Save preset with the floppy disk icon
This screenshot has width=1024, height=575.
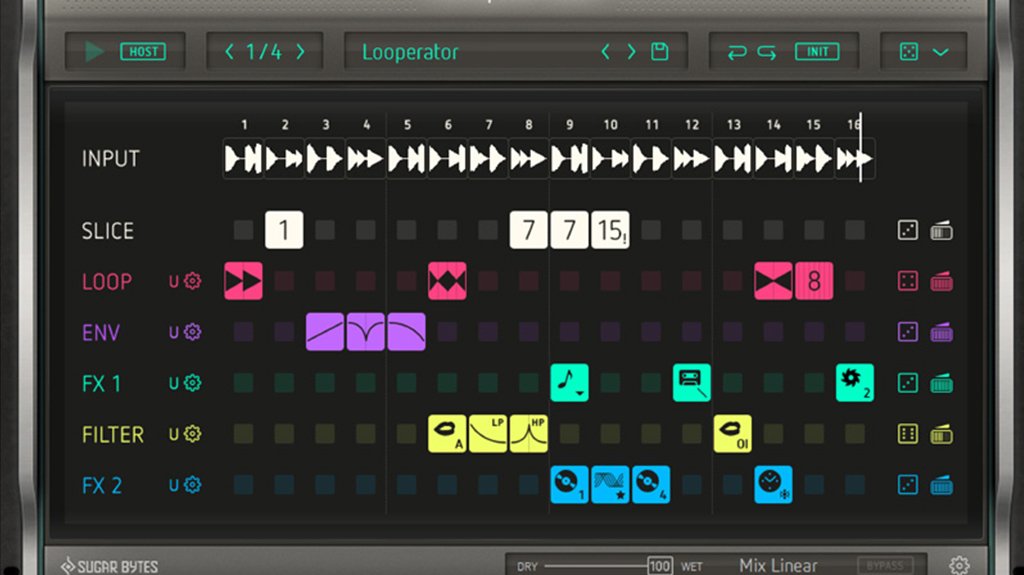tap(660, 52)
